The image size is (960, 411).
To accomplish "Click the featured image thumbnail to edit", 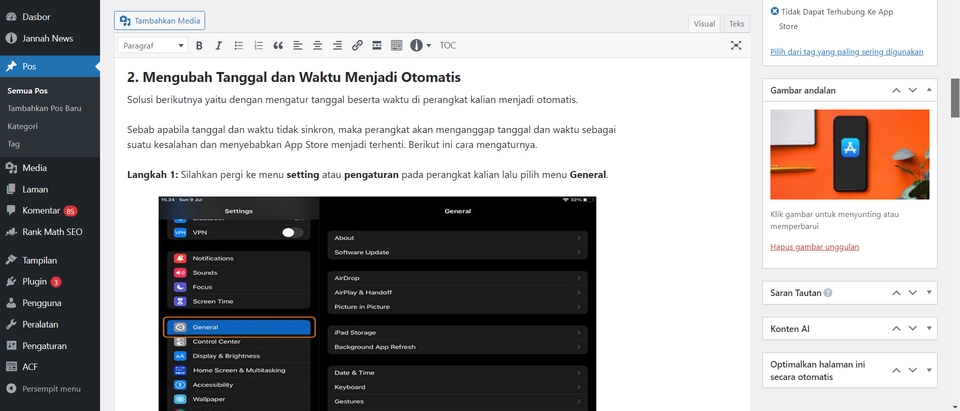I will [850, 154].
